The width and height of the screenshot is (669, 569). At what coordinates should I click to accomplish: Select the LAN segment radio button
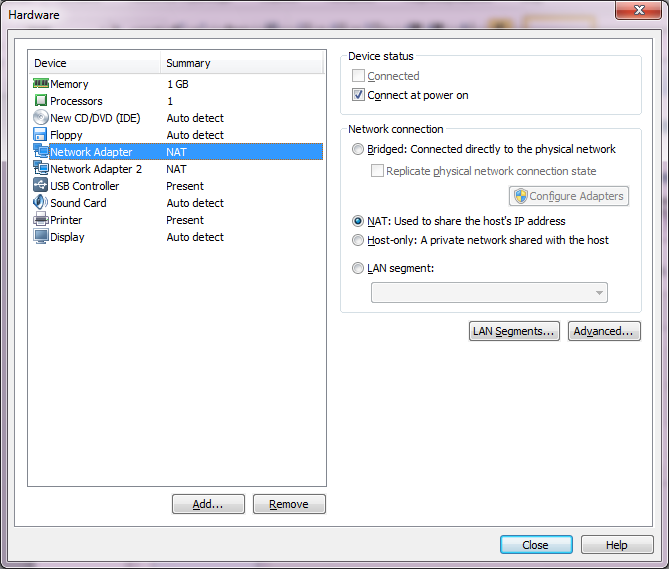[358, 268]
